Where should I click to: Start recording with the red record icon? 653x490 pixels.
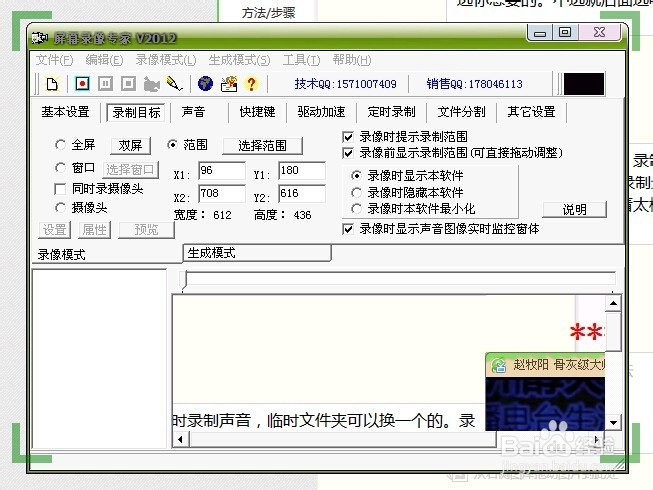(x=82, y=84)
